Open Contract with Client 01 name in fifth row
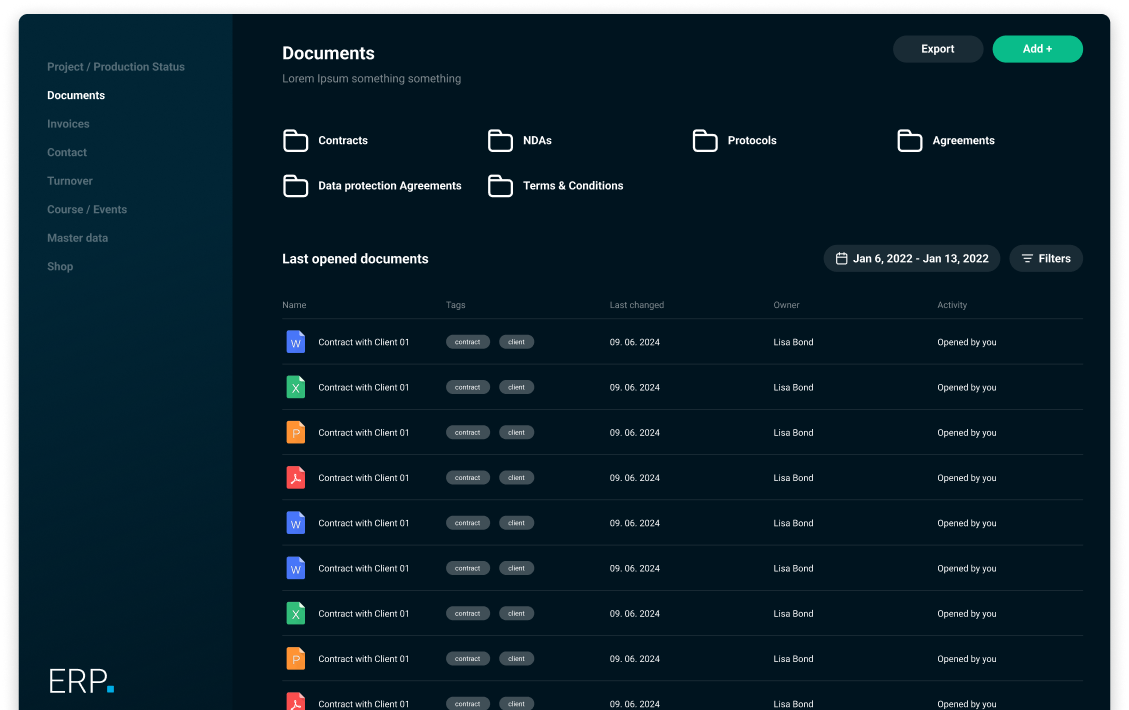 pyautogui.click(x=364, y=523)
